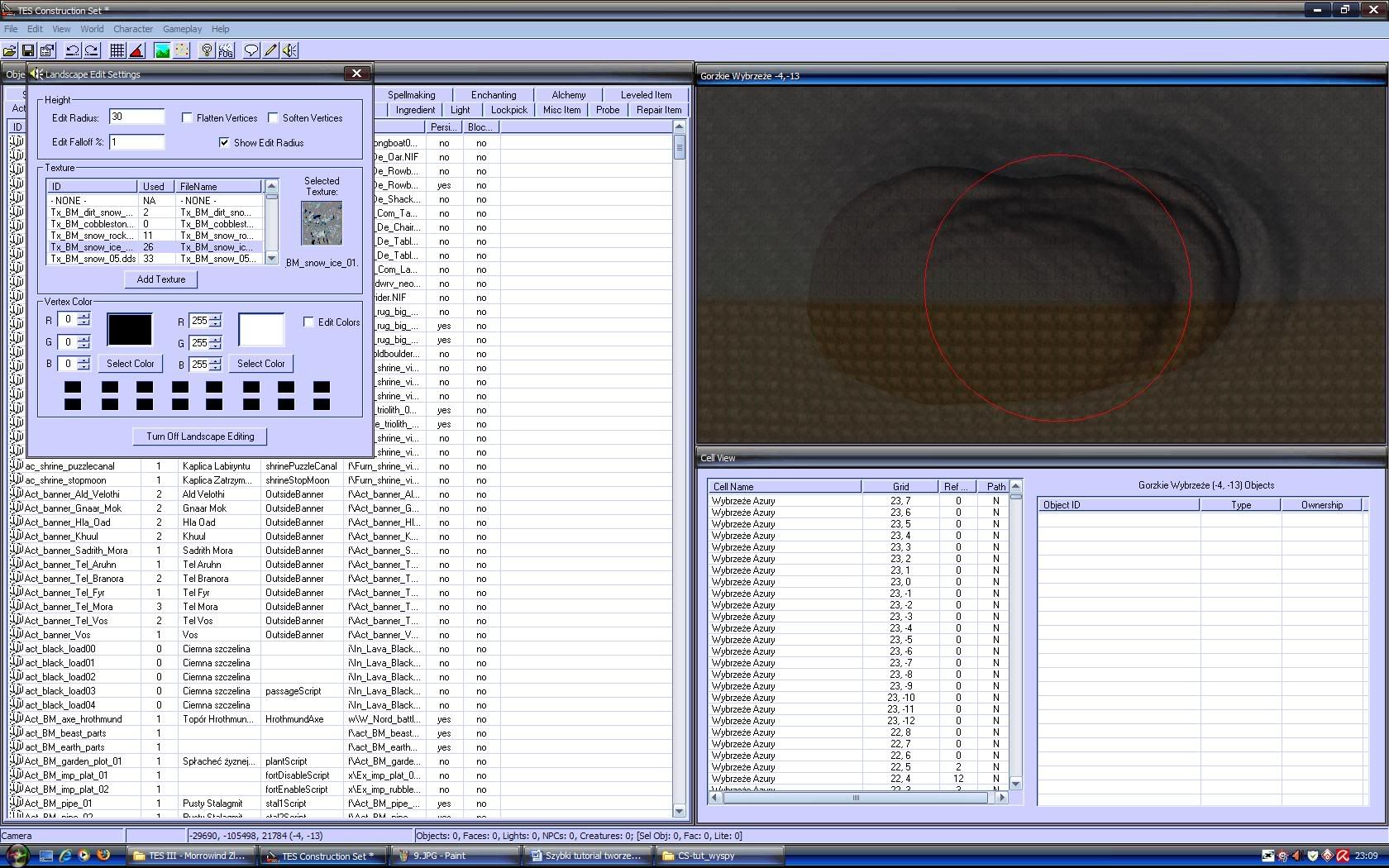
Task: Click the selected snow ice texture preview
Action: pyautogui.click(x=322, y=223)
